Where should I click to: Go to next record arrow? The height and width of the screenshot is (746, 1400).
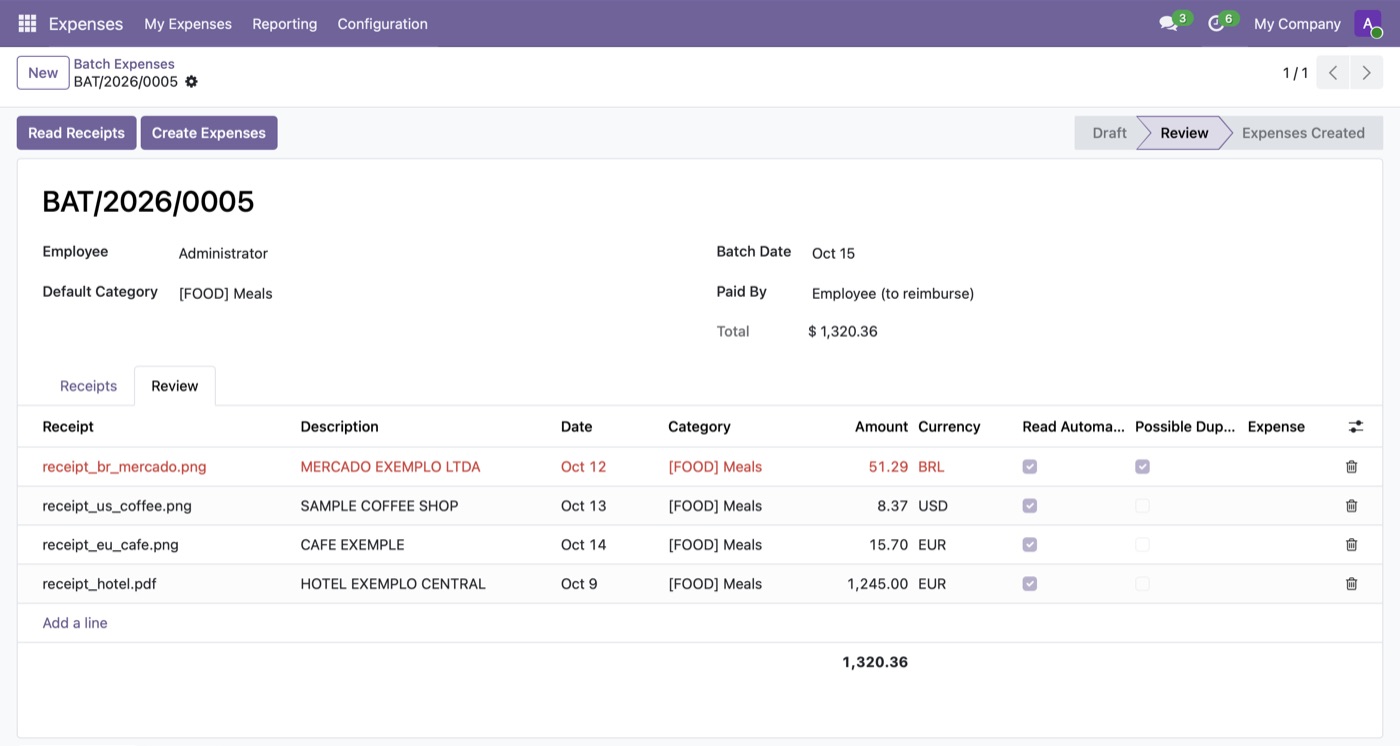1366,73
